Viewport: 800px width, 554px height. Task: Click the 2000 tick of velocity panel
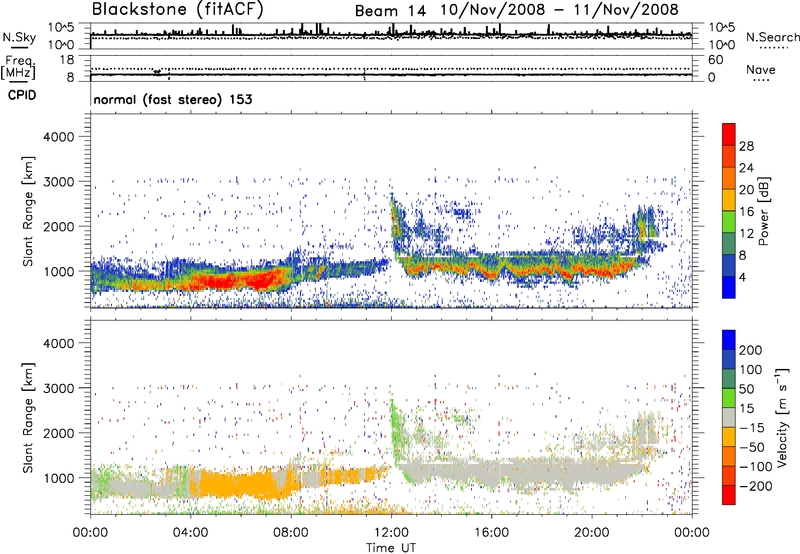point(59,433)
